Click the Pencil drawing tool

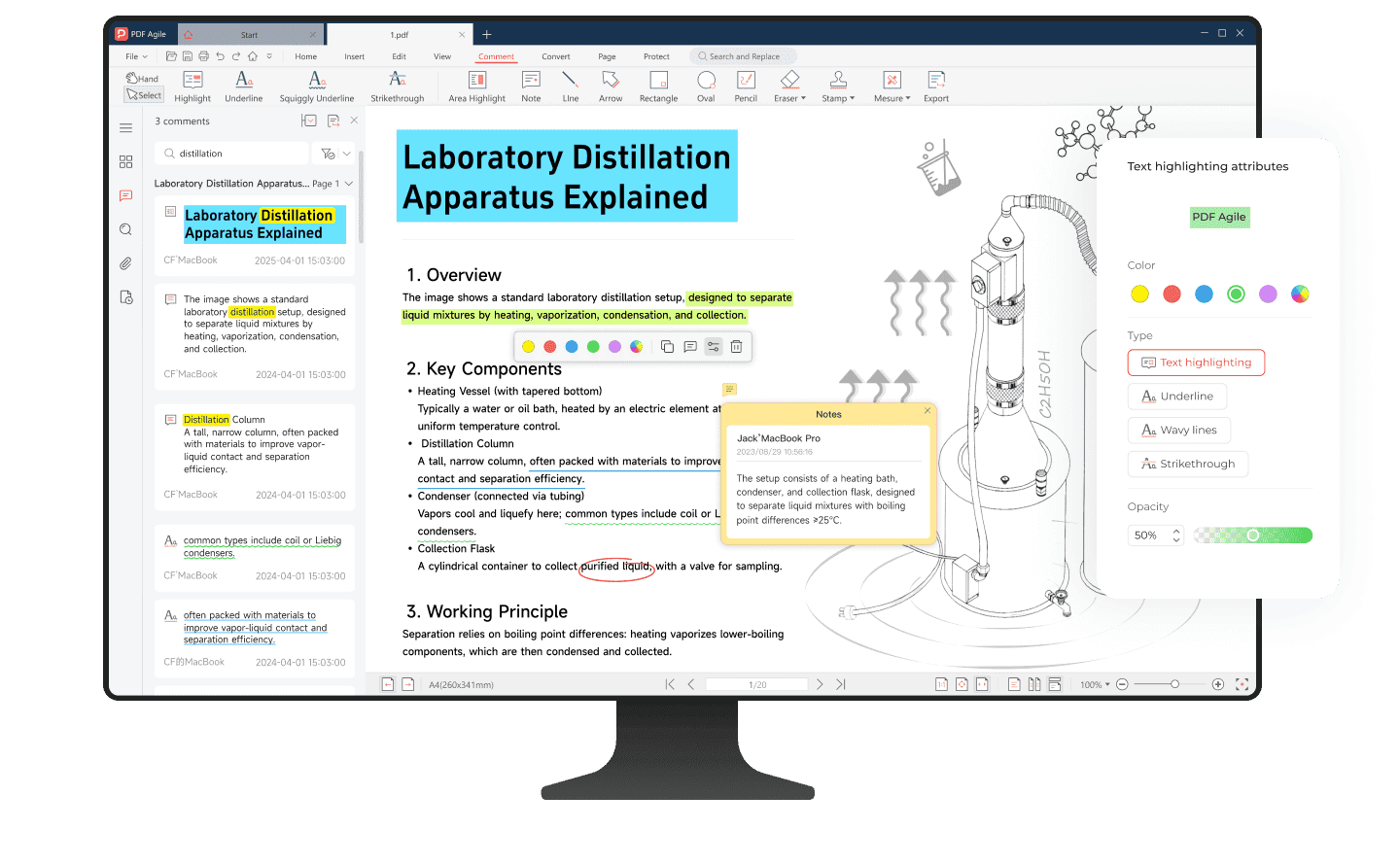[x=746, y=86]
